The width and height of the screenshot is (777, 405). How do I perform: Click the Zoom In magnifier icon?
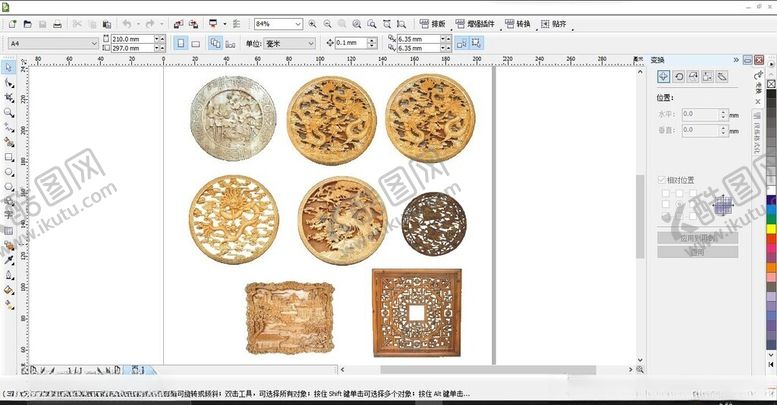tap(313, 23)
